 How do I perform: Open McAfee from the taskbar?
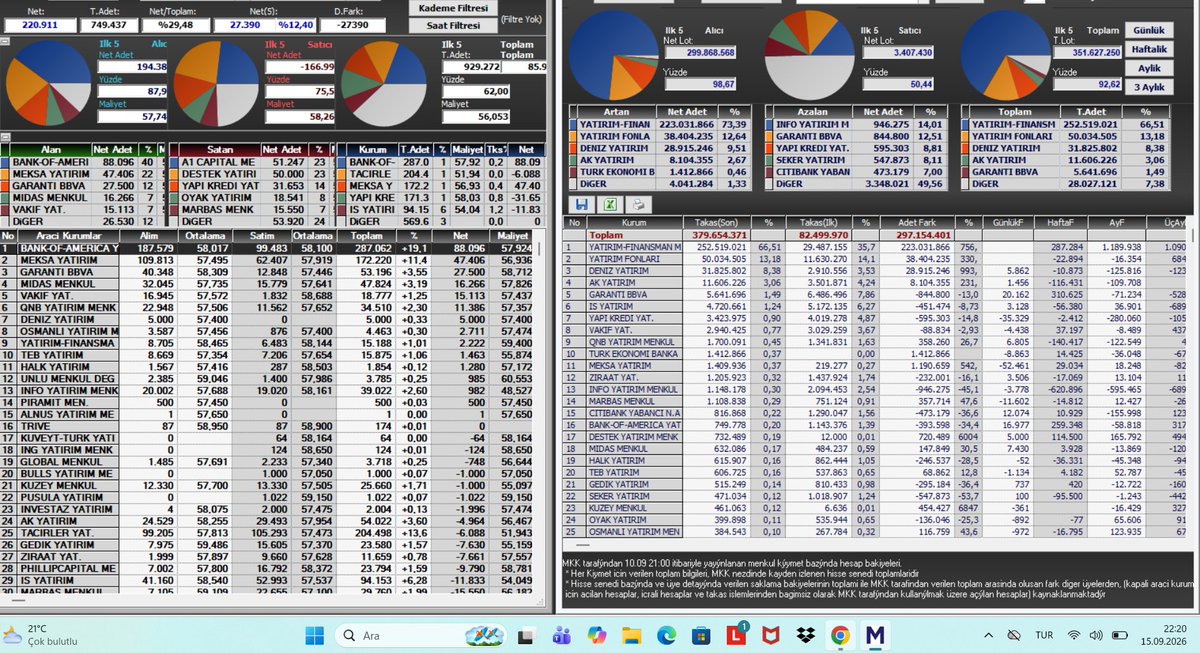pyautogui.click(x=771, y=635)
